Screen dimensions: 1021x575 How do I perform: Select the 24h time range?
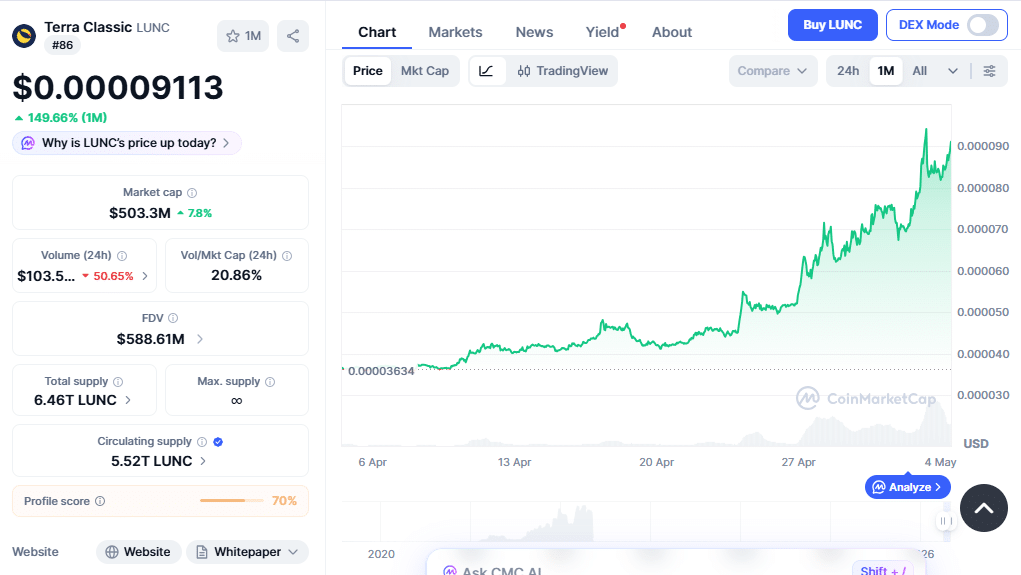848,71
